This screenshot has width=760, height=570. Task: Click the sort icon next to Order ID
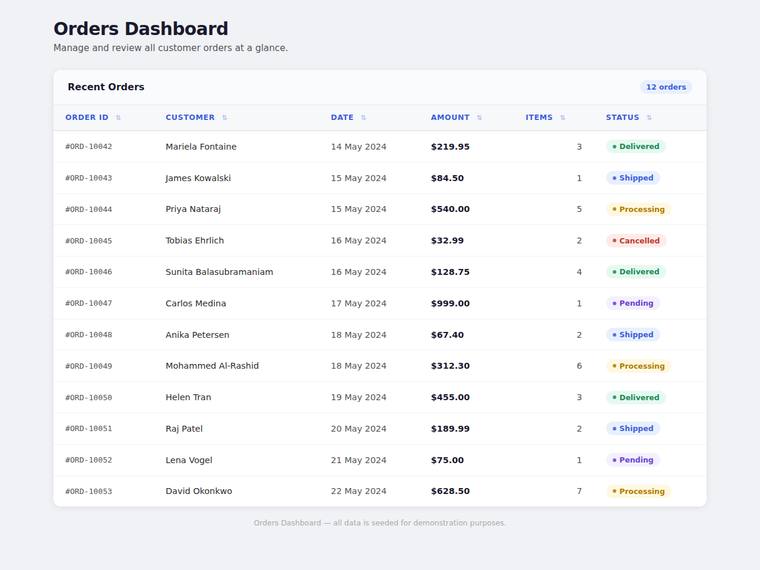[118, 118]
